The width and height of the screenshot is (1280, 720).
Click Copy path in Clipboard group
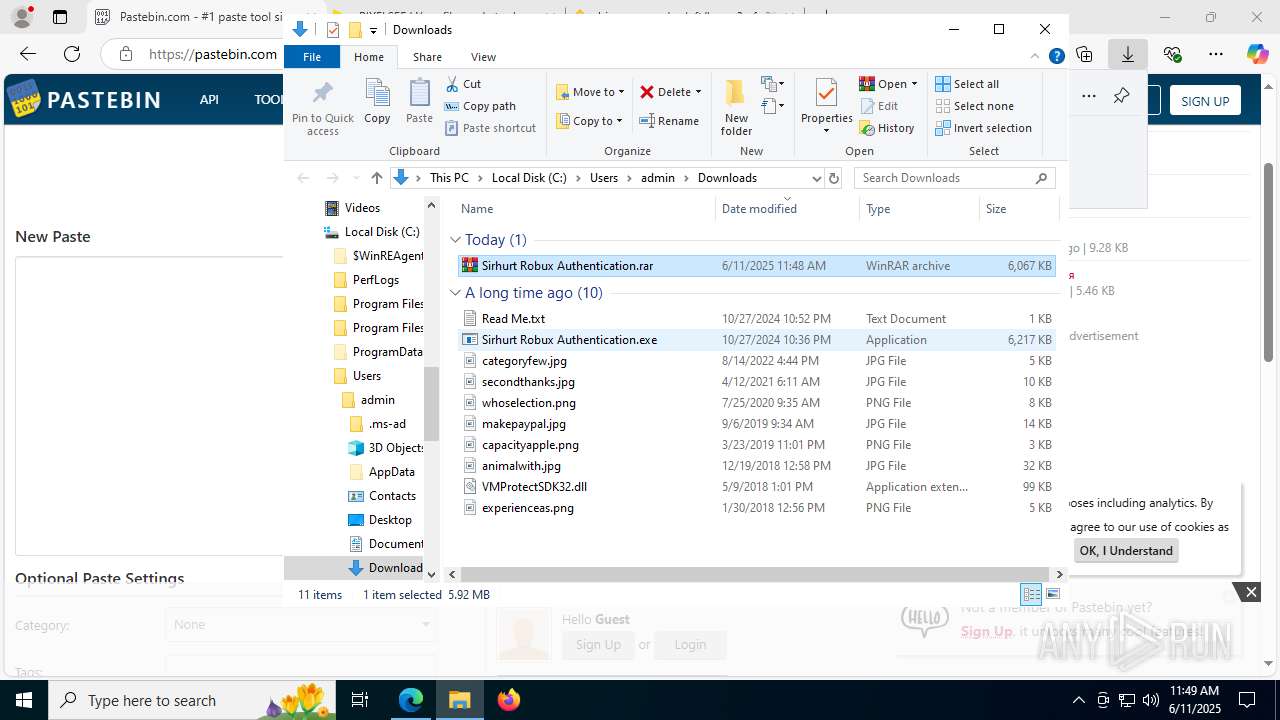(480, 106)
